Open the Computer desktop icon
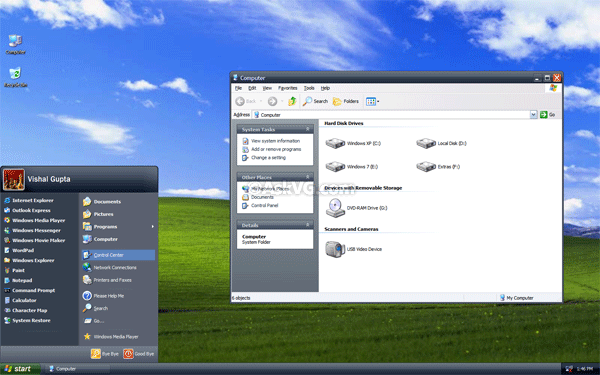600x375 pixels. coord(15,44)
